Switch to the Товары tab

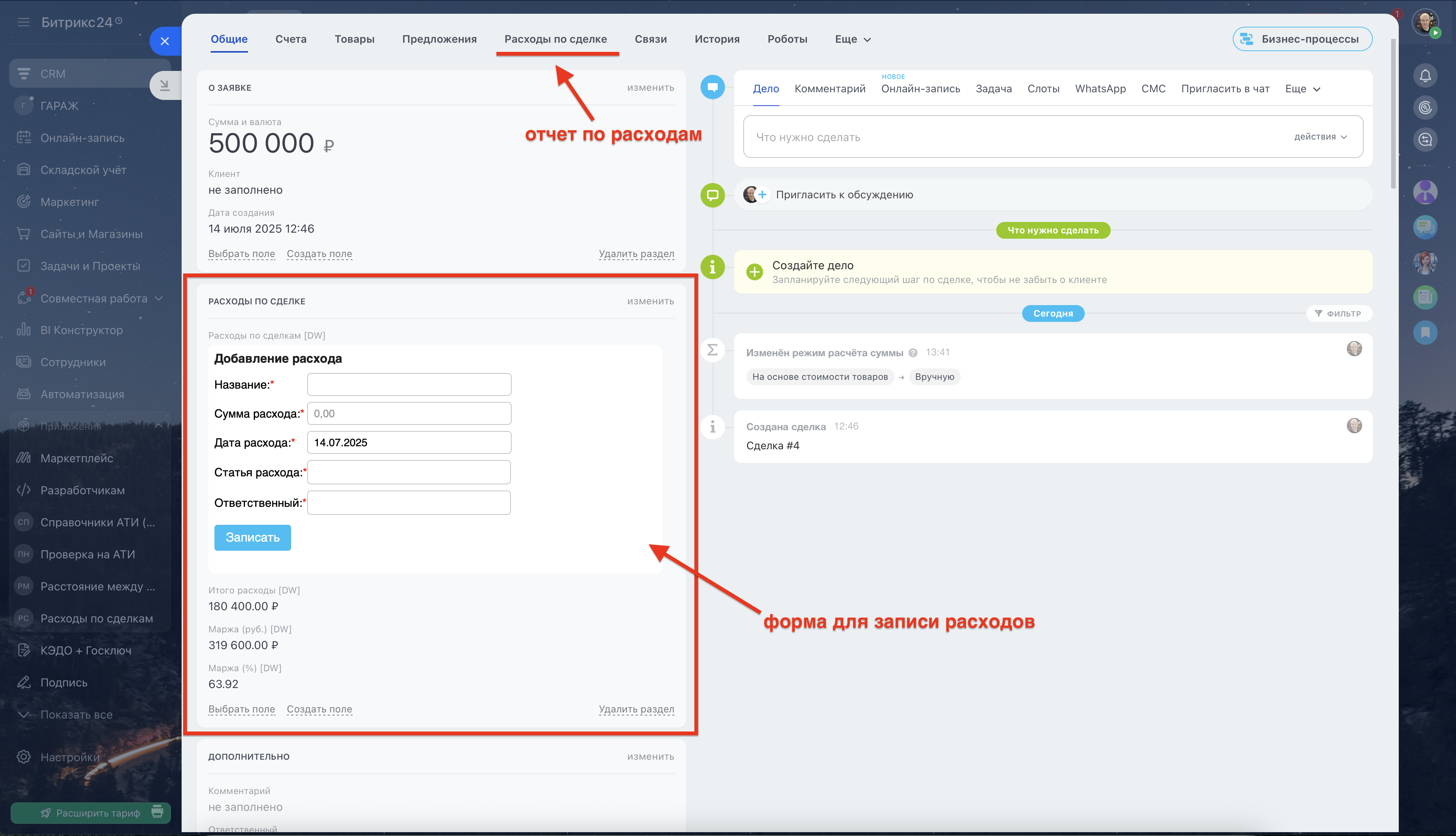(x=354, y=39)
